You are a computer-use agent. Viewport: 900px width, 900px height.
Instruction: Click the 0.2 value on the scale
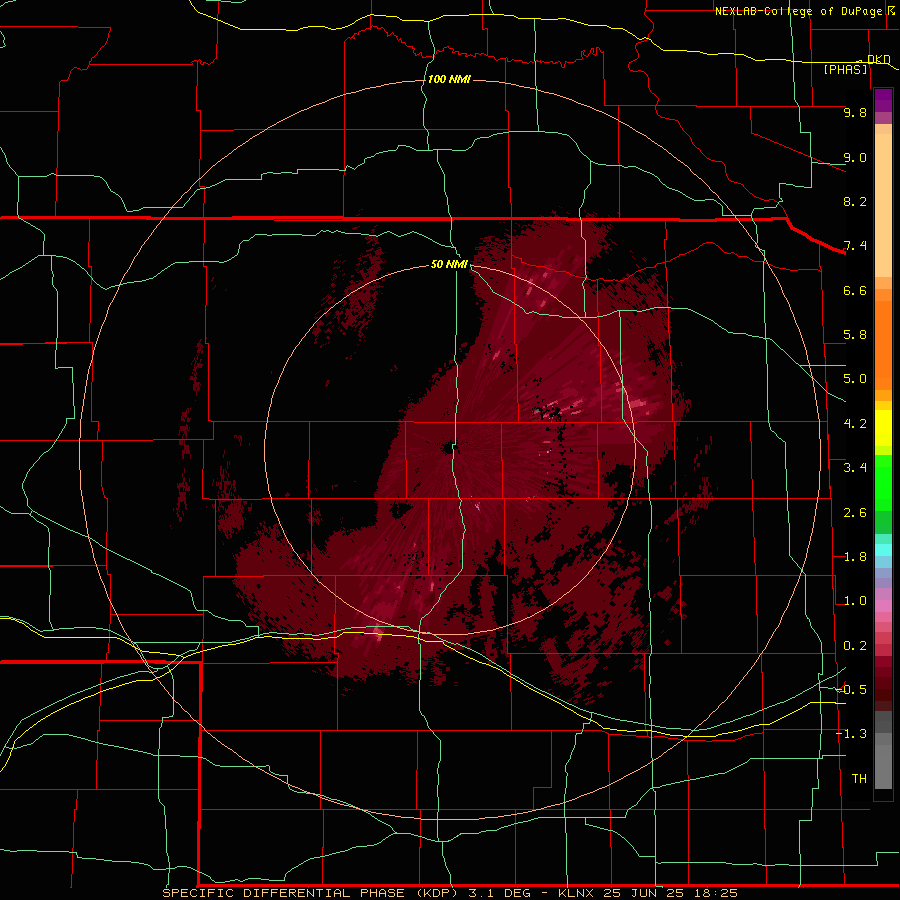pos(855,646)
